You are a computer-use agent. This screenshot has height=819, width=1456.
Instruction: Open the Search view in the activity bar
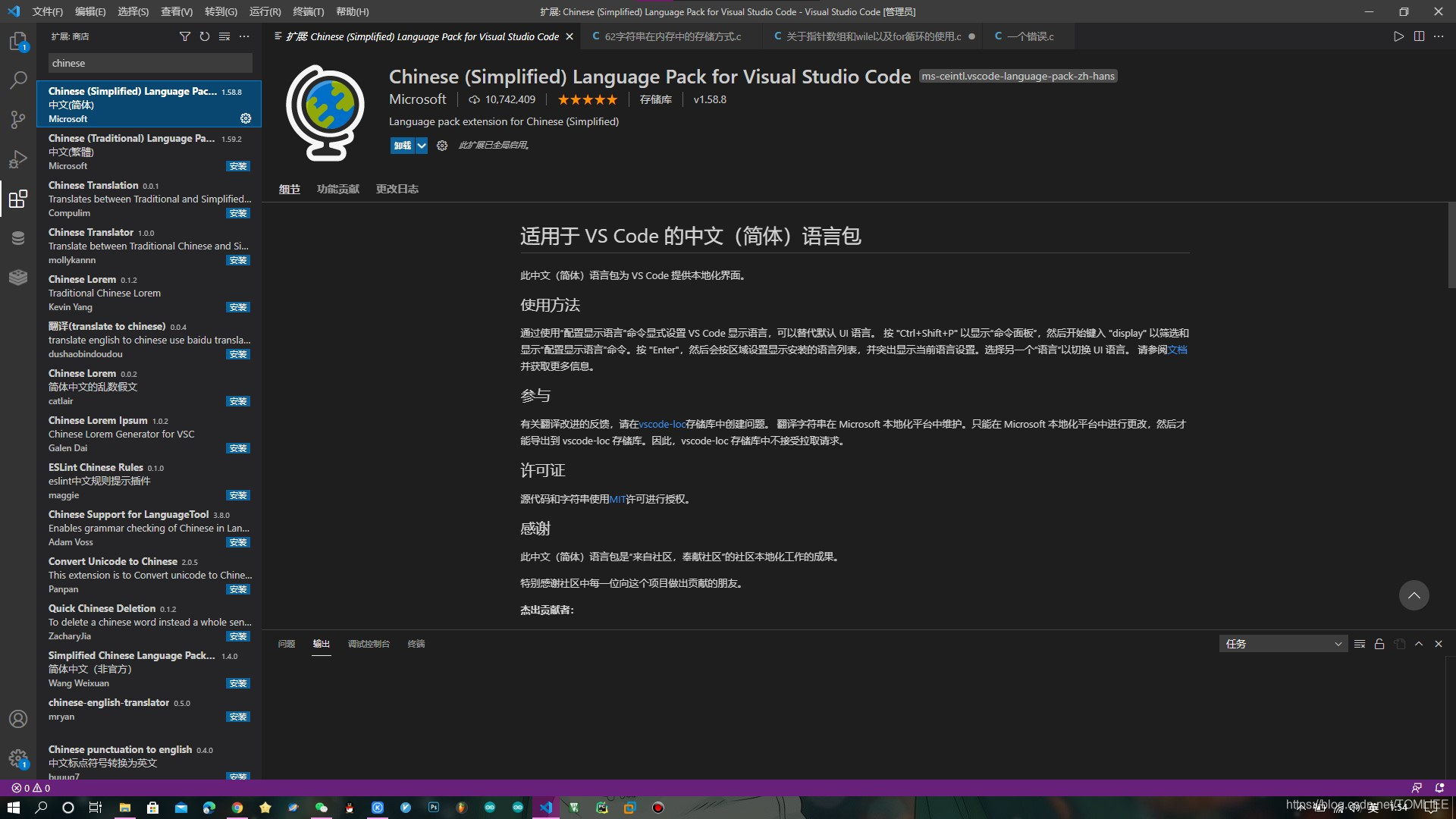tap(18, 80)
